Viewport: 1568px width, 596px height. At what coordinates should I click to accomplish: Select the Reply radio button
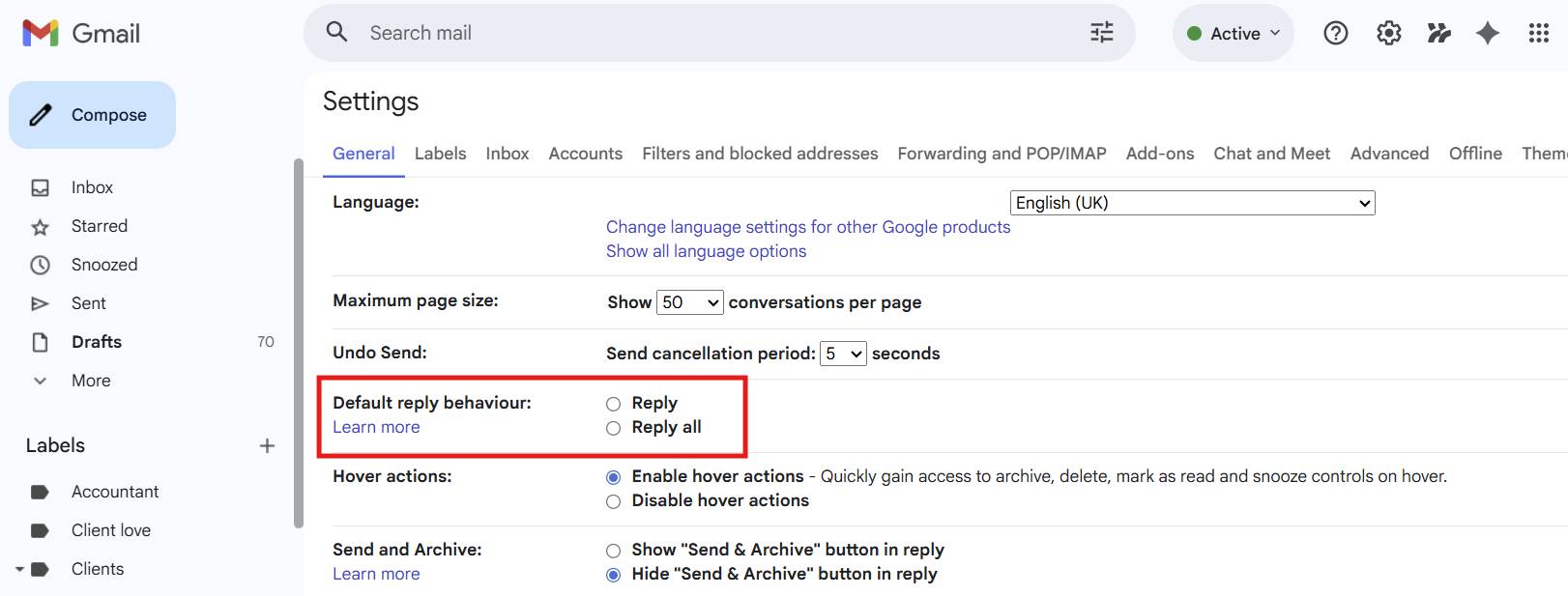[613, 404]
